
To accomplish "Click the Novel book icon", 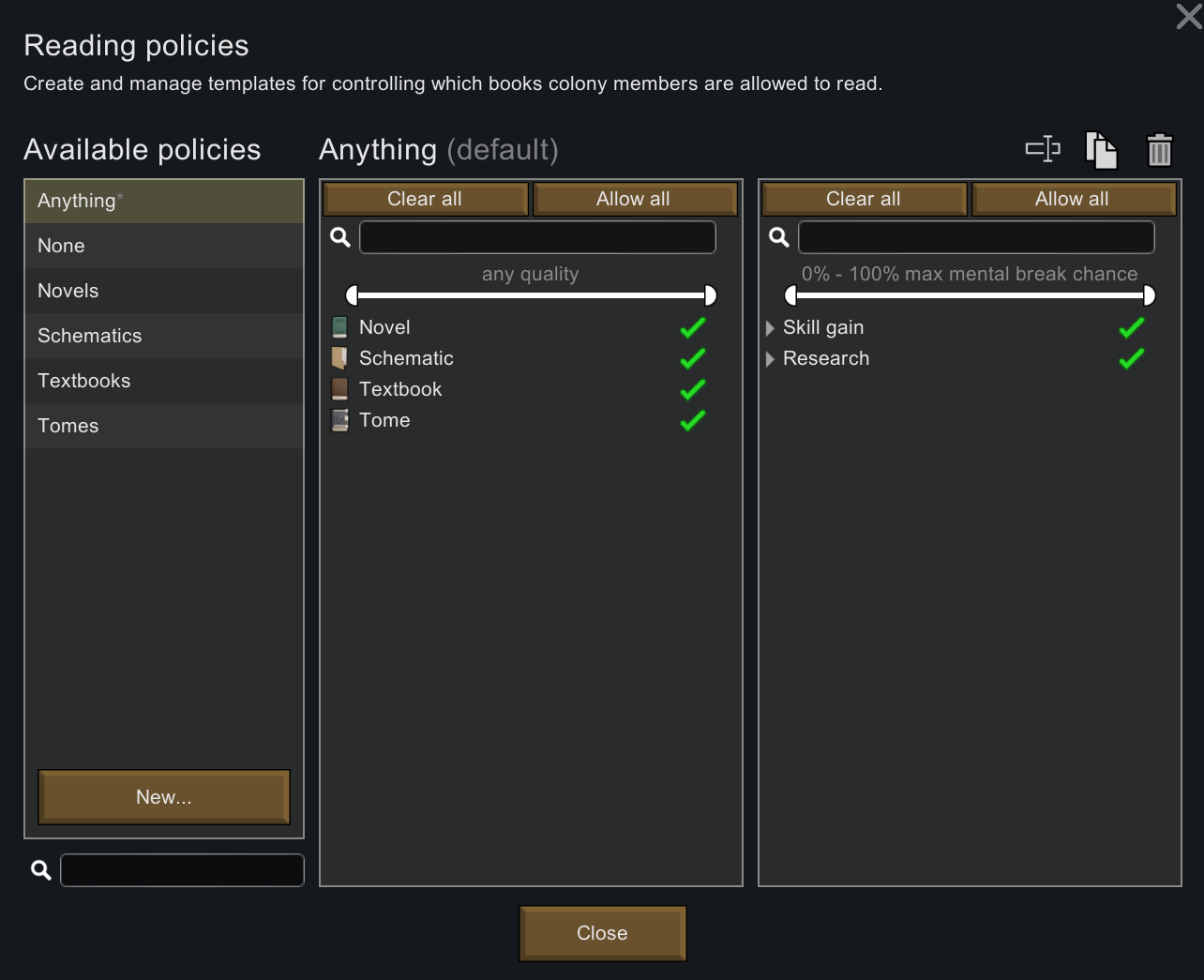I will pyautogui.click(x=339, y=327).
